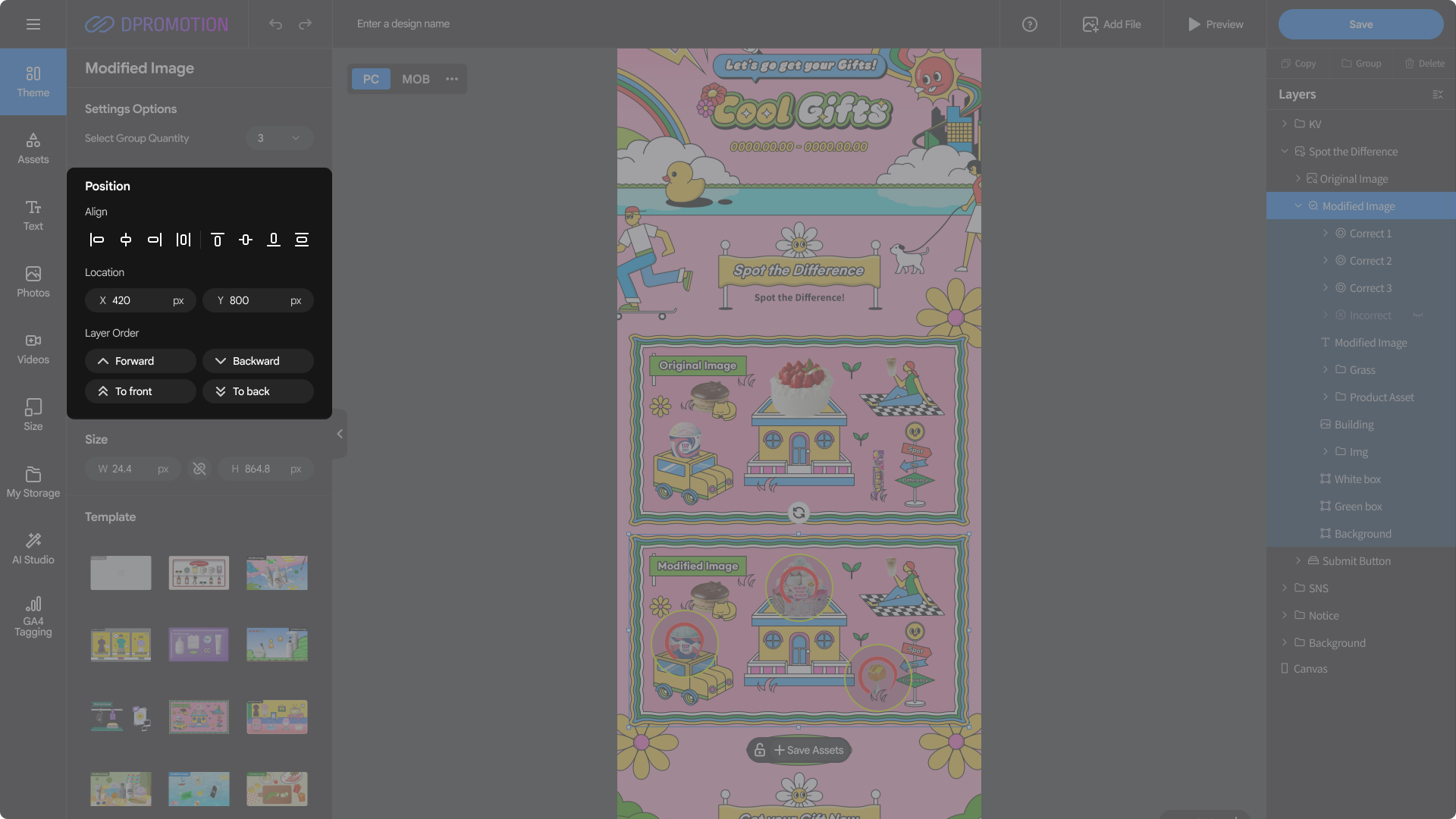Open the Select Group Quantity dropdown

pyautogui.click(x=278, y=138)
